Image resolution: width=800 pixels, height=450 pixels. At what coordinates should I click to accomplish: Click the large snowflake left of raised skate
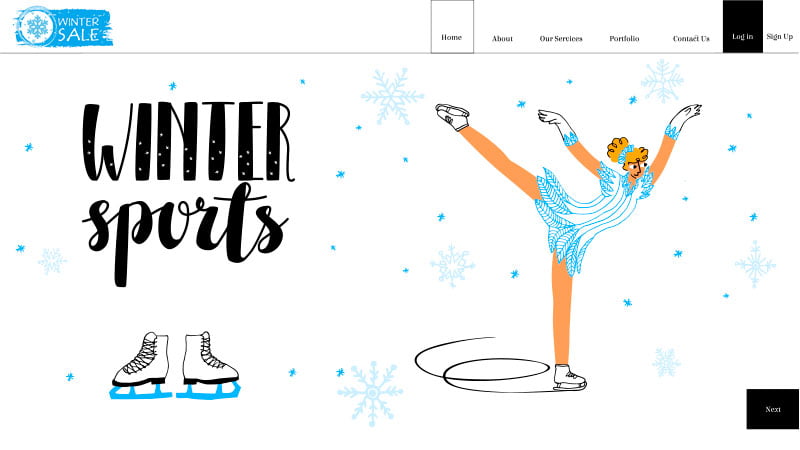392,96
